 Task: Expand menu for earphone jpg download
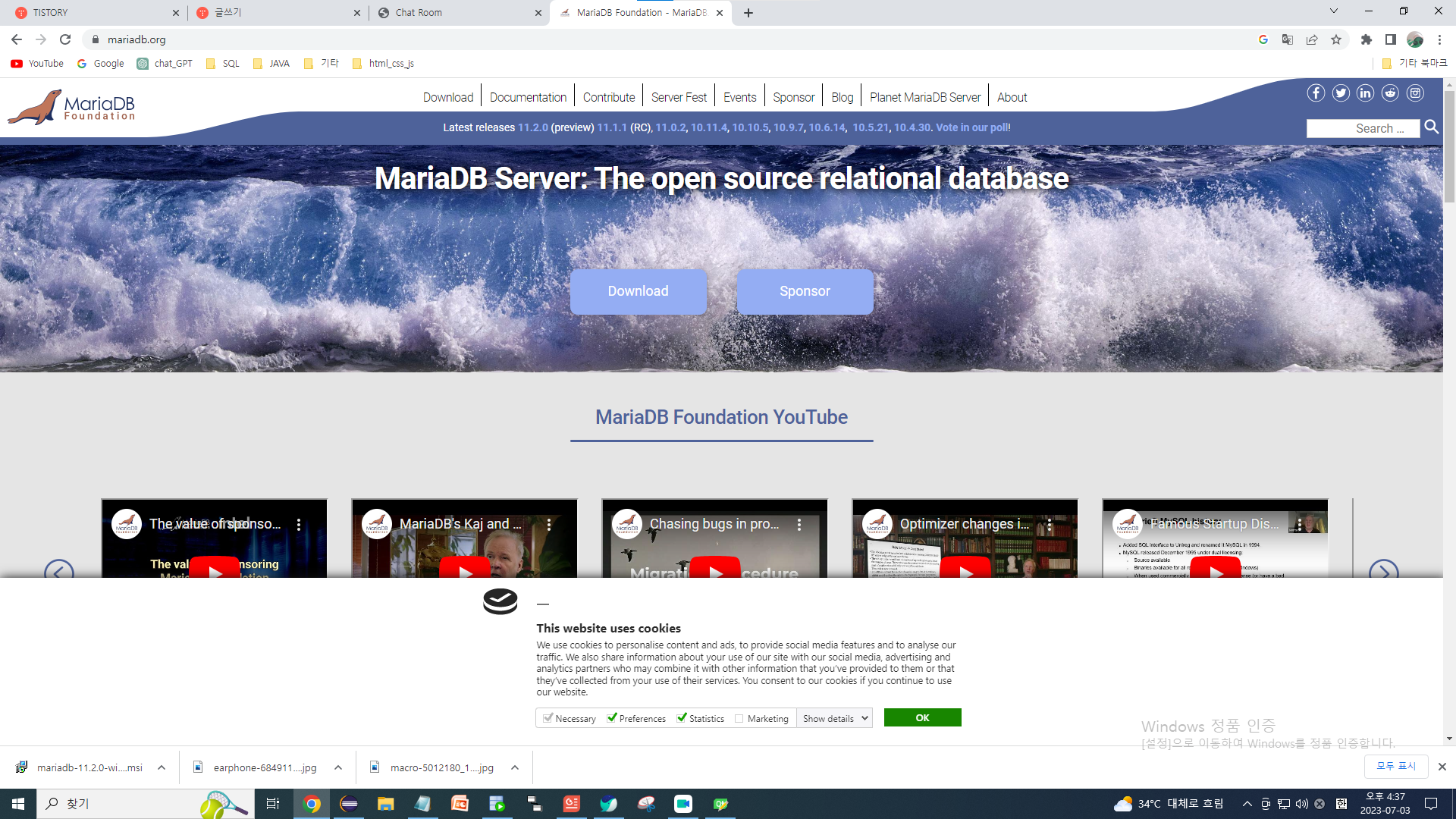[338, 767]
